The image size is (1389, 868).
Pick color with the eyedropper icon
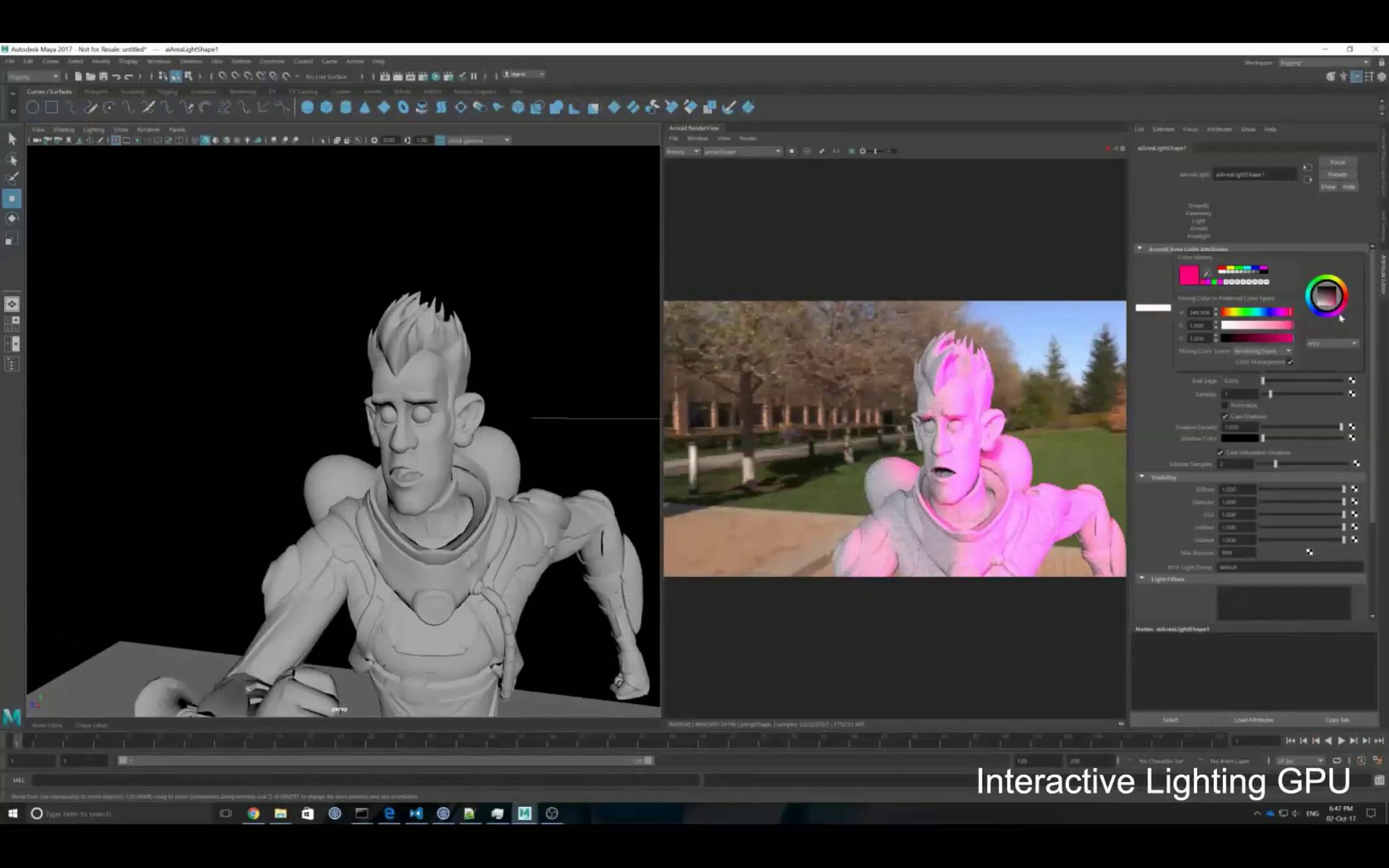[x=1206, y=273]
